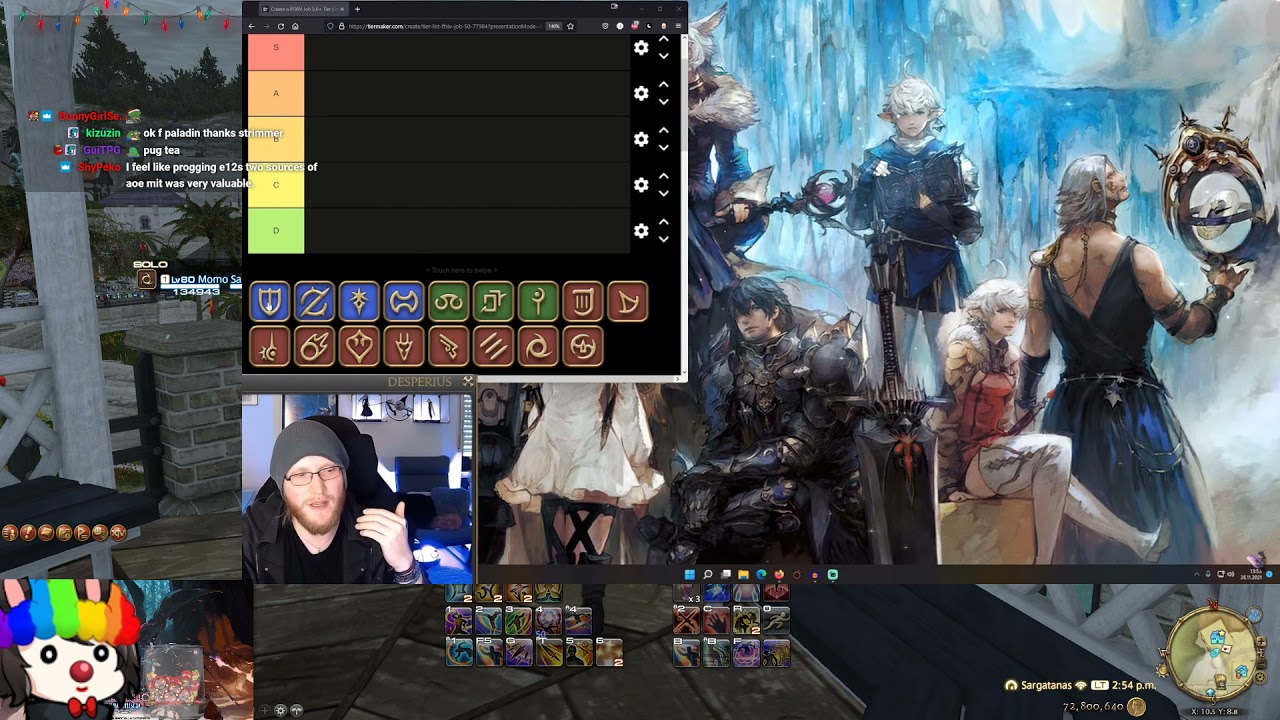Image resolution: width=1280 pixels, height=720 pixels.
Task: Select the green D tier label
Action: (x=276, y=231)
